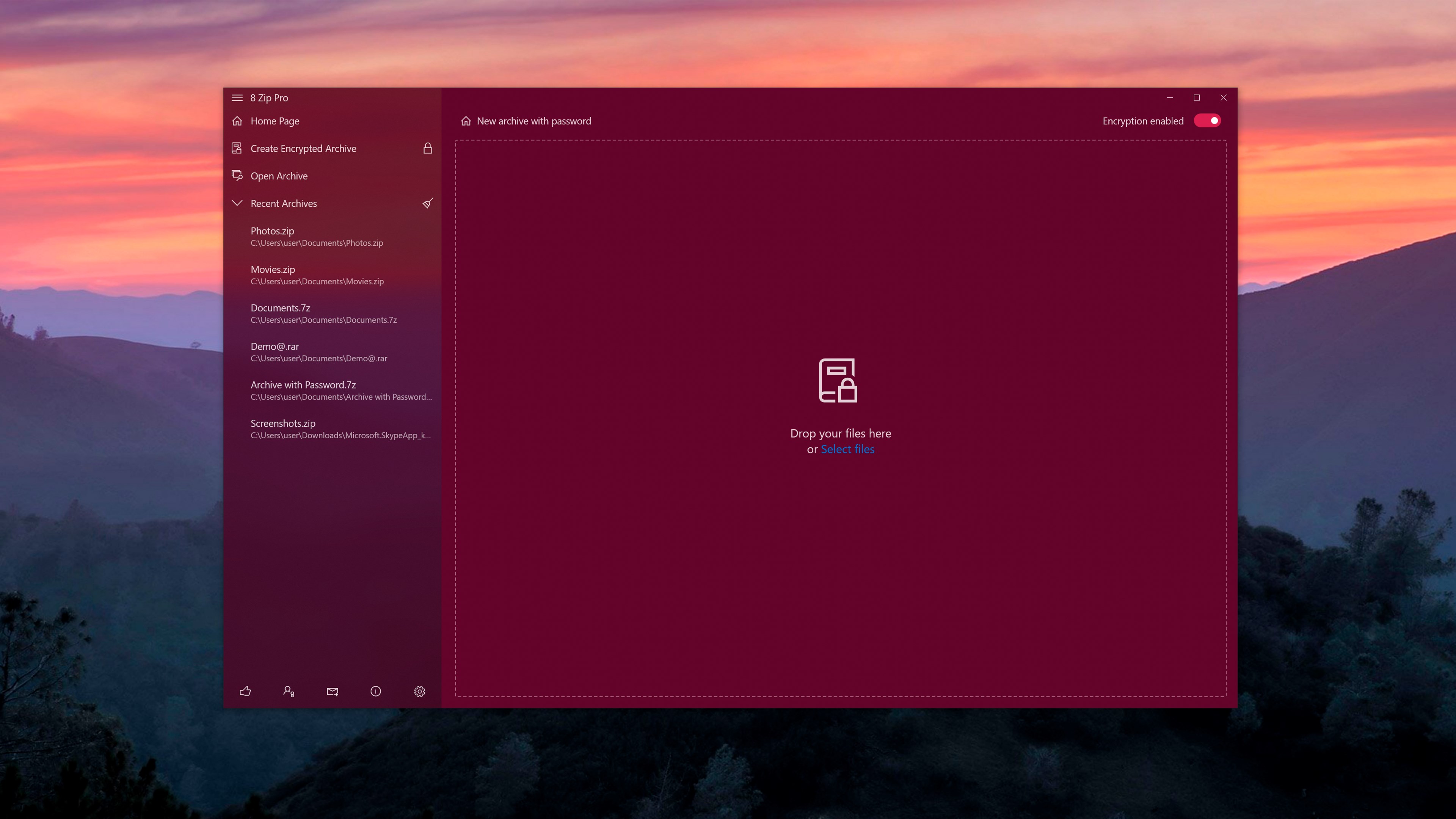Open Photos.zip from recent archives
Viewport: 1456px width, 819px height.
317,236
